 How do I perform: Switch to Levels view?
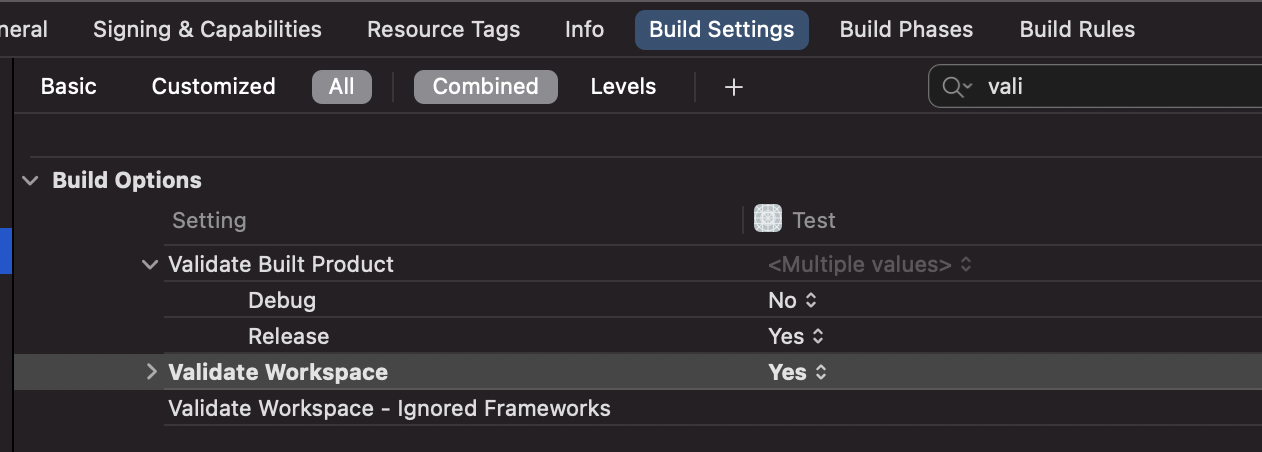click(x=623, y=87)
